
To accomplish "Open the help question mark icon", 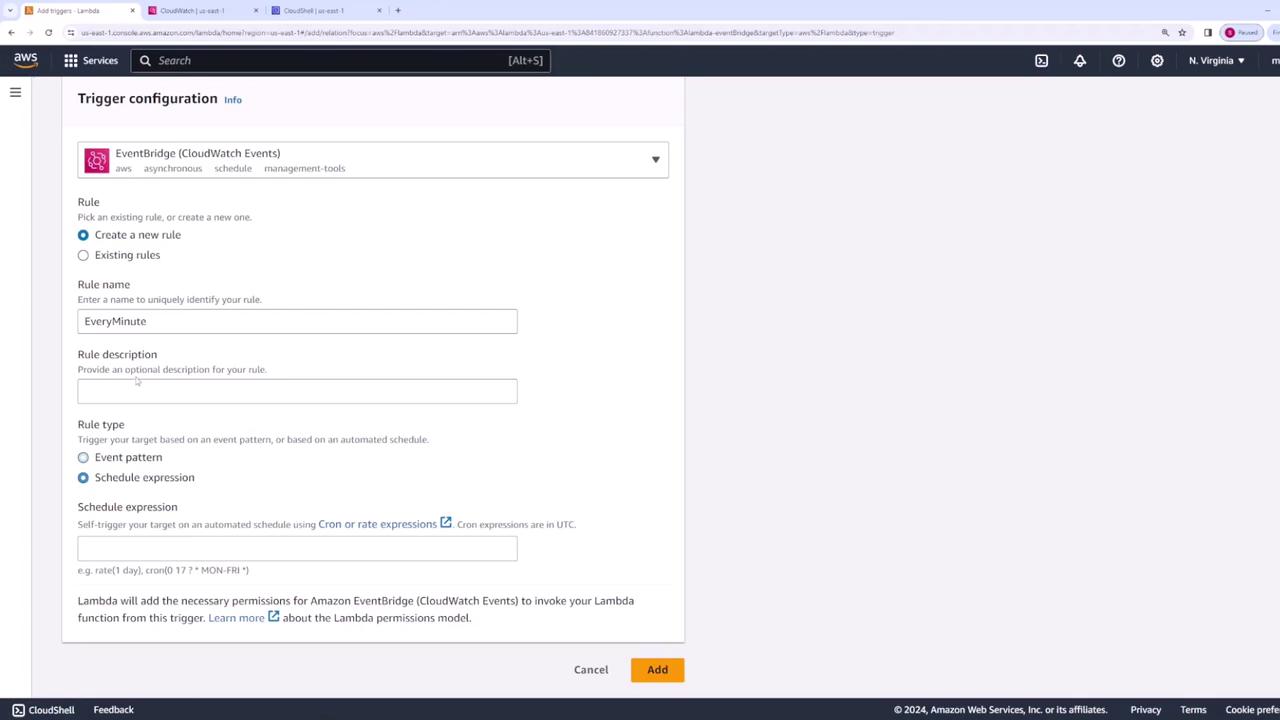I will pyautogui.click(x=1119, y=61).
